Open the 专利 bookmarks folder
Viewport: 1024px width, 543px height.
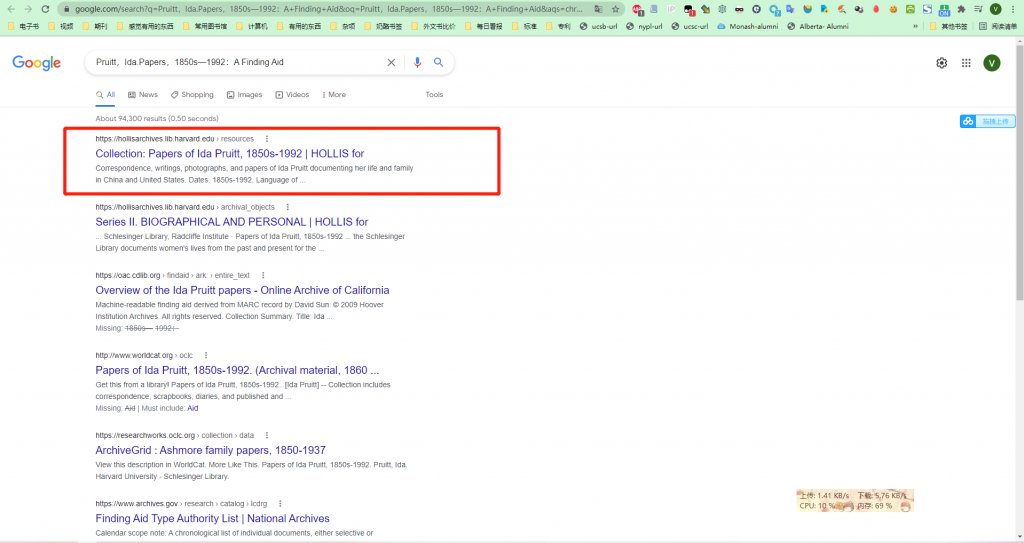coord(558,26)
